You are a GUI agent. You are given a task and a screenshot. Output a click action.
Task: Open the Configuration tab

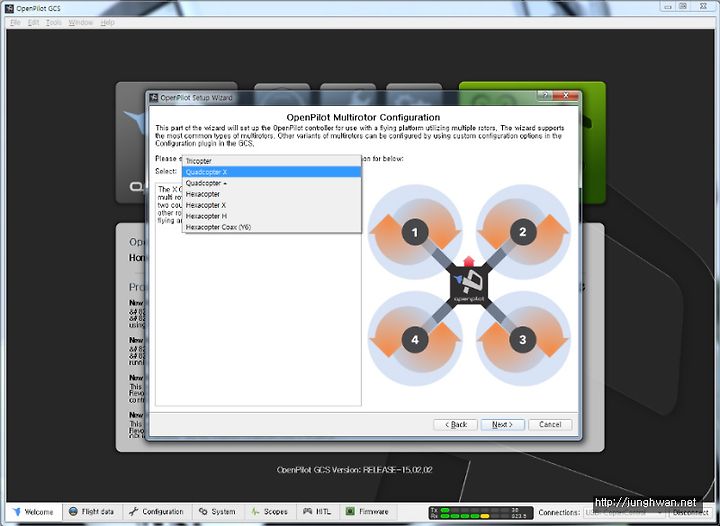click(157, 512)
